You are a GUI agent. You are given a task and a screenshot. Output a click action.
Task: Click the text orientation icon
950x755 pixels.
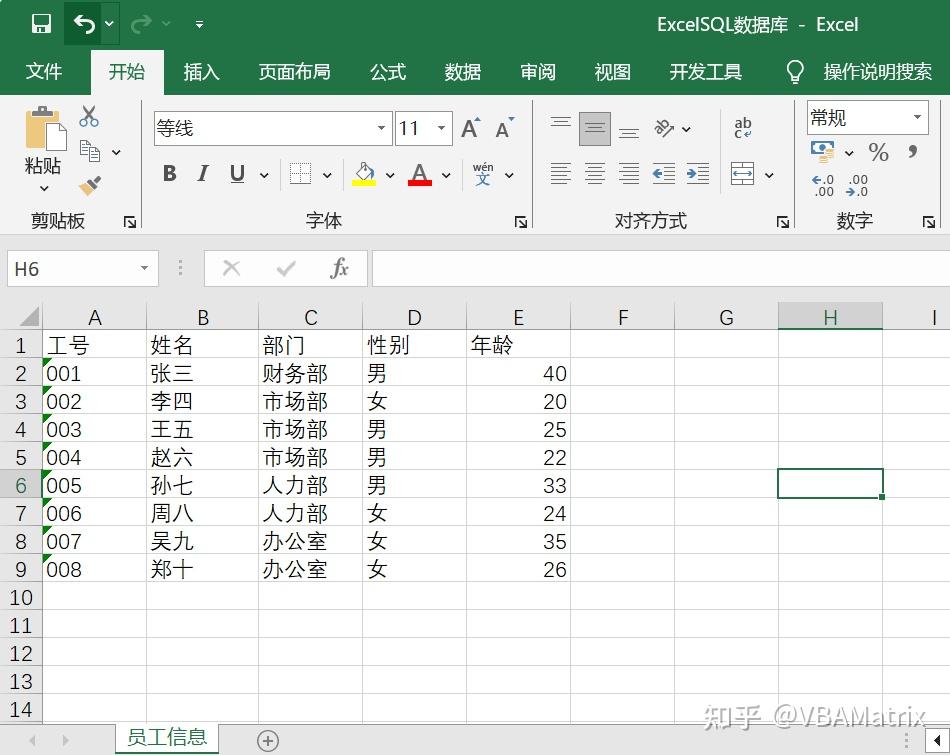(664, 128)
